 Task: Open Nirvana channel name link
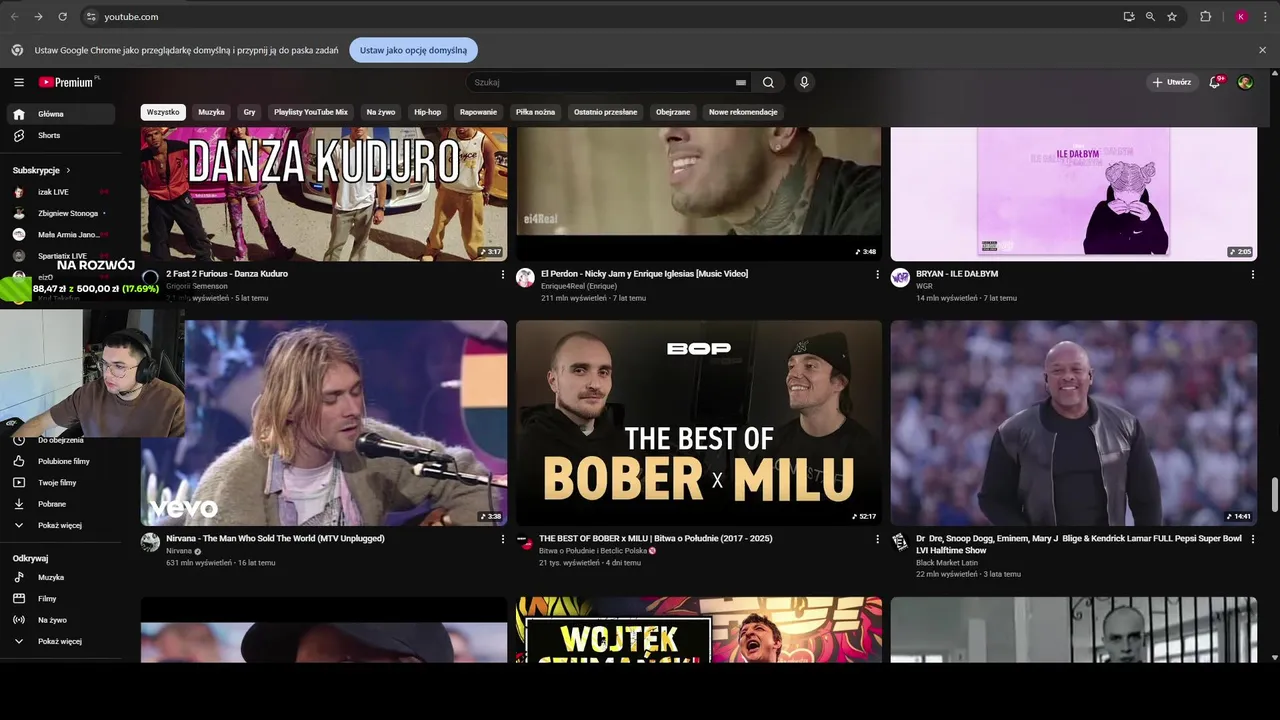[x=179, y=551]
